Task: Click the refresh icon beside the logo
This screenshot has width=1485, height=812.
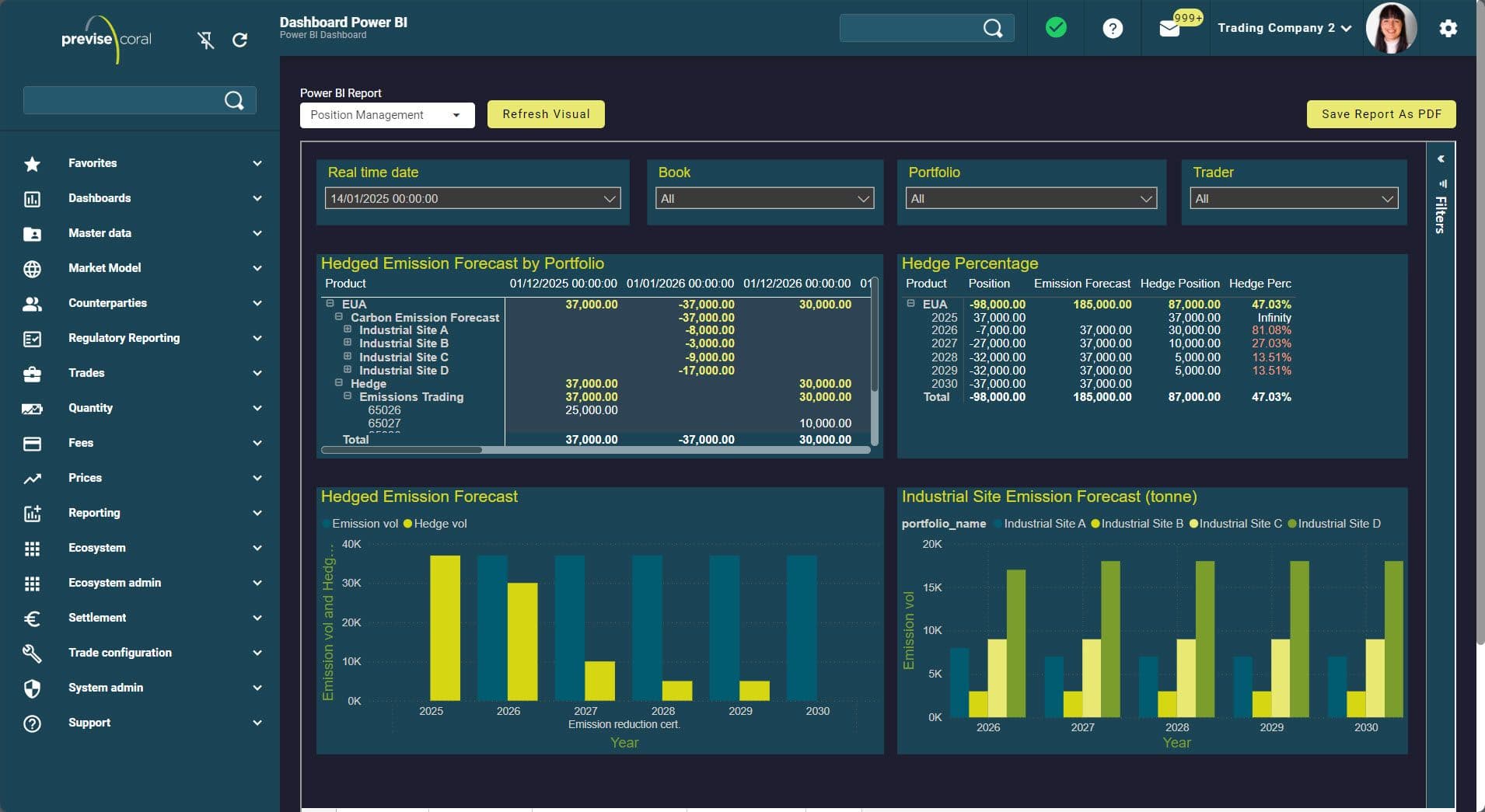Action: [240, 40]
